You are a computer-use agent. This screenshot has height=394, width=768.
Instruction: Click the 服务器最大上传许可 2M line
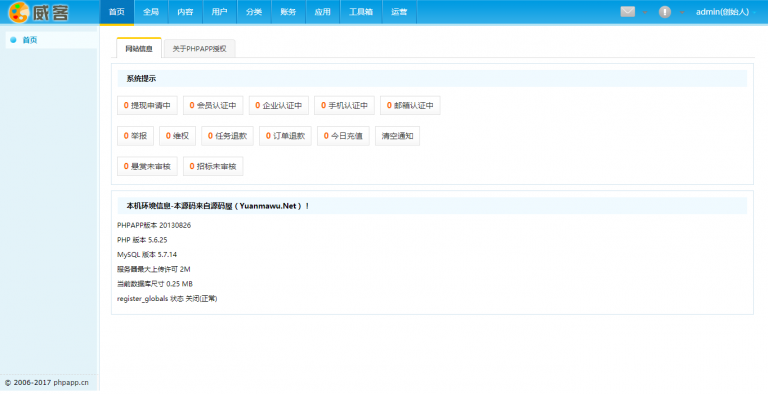click(x=153, y=270)
